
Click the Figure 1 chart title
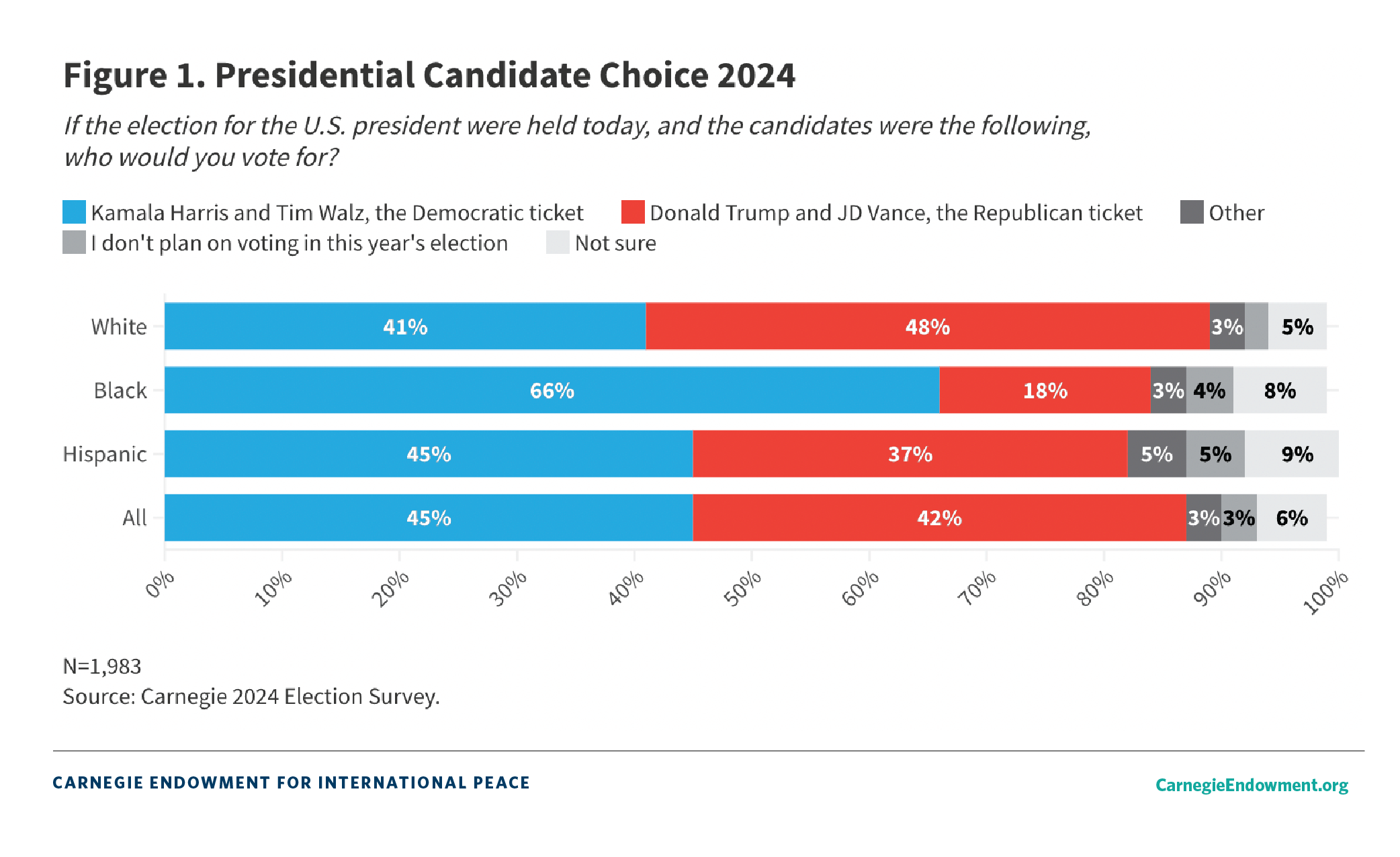click(x=429, y=75)
